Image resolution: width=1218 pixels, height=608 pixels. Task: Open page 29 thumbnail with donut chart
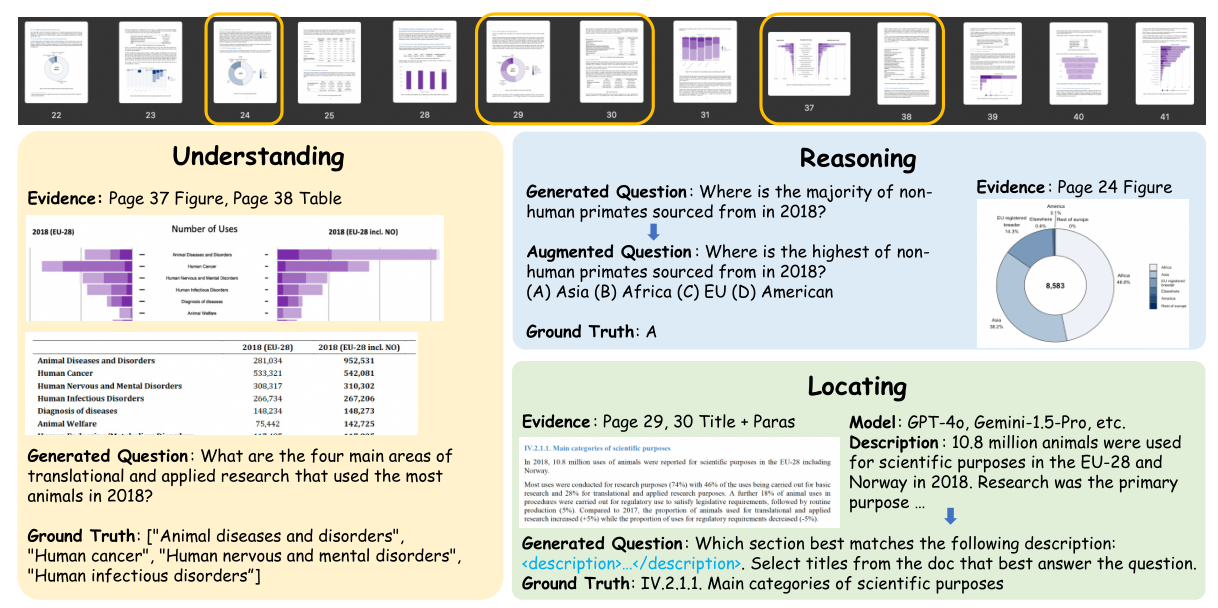(x=518, y=62)
